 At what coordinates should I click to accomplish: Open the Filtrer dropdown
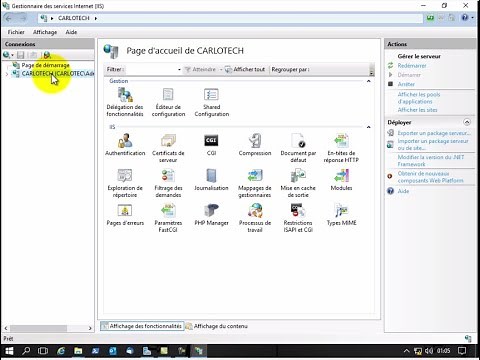coord(179,69)
